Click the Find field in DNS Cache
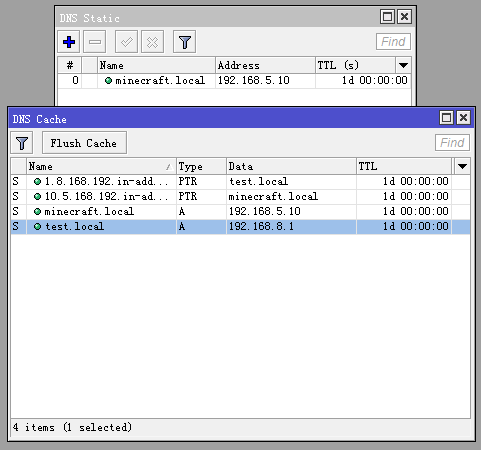 (452, 143)
